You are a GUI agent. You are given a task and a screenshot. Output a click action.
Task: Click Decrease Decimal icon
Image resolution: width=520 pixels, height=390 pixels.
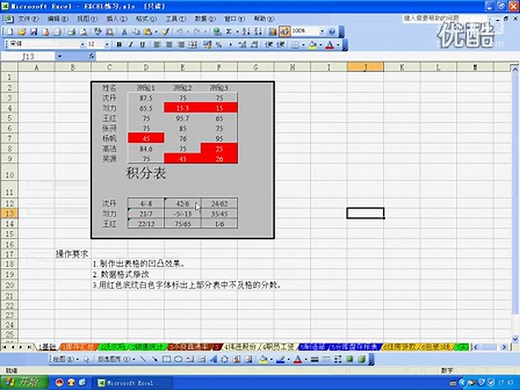253,44
